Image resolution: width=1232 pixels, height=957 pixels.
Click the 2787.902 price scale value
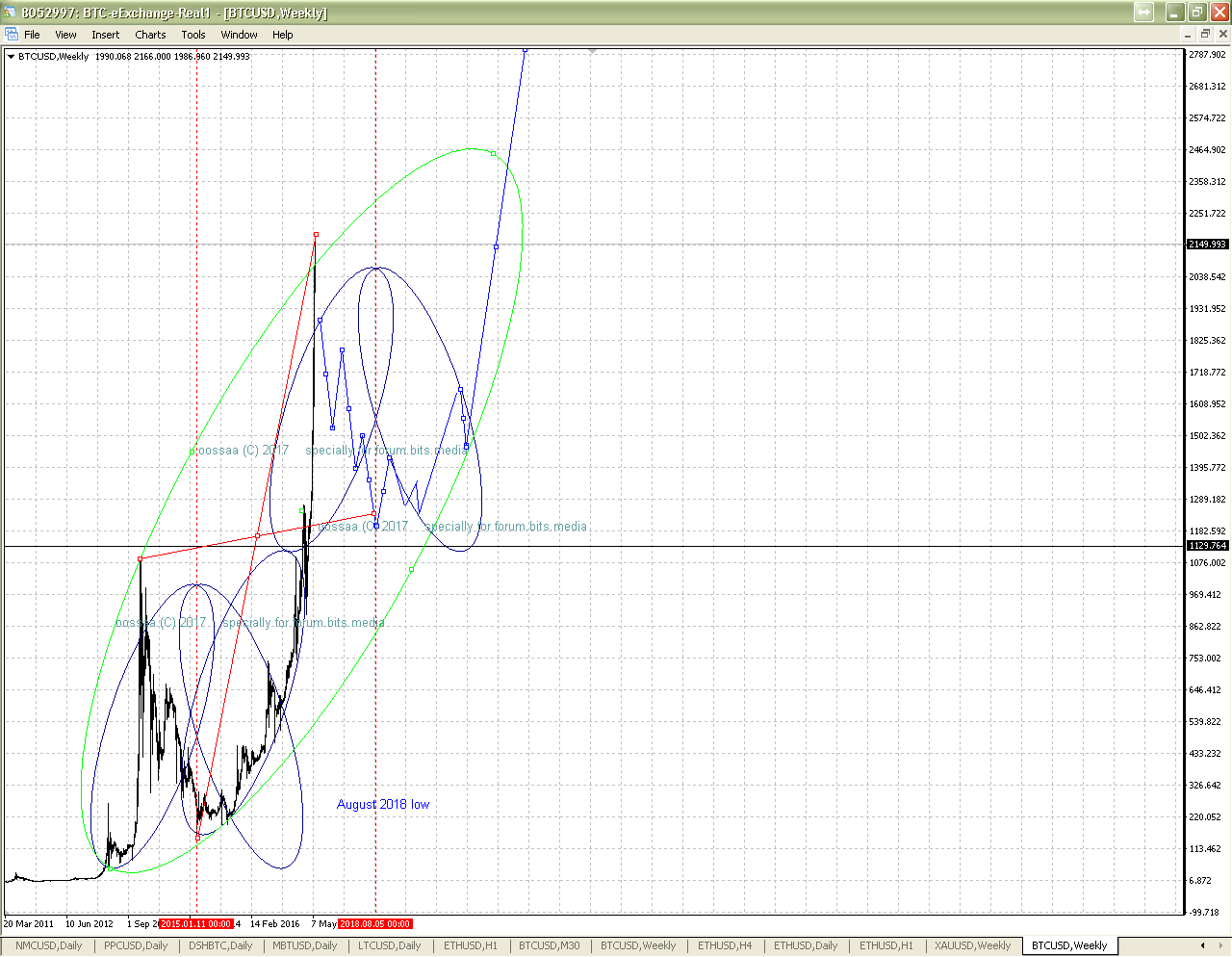[x=1207, y=55]
